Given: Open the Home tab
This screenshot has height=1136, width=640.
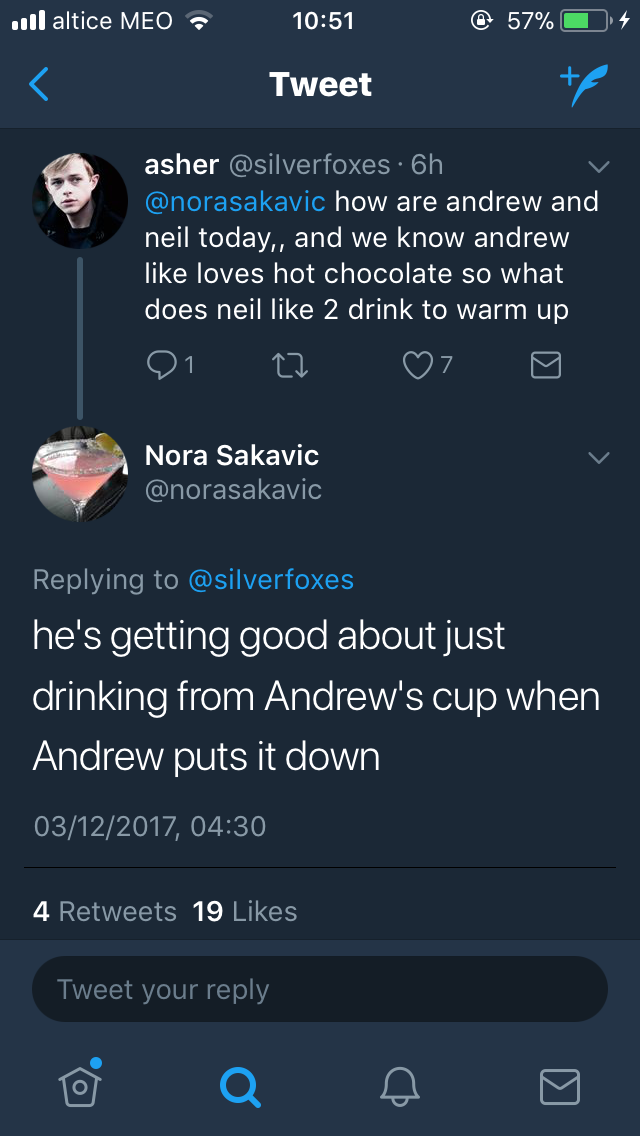Looking at the screenshot, I should pos(80,1084).
